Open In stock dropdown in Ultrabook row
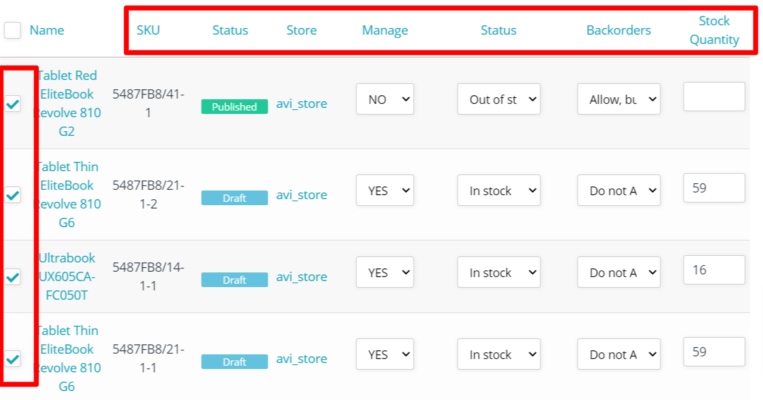Screen dimensions: 763x400 (x=499, y=273)
